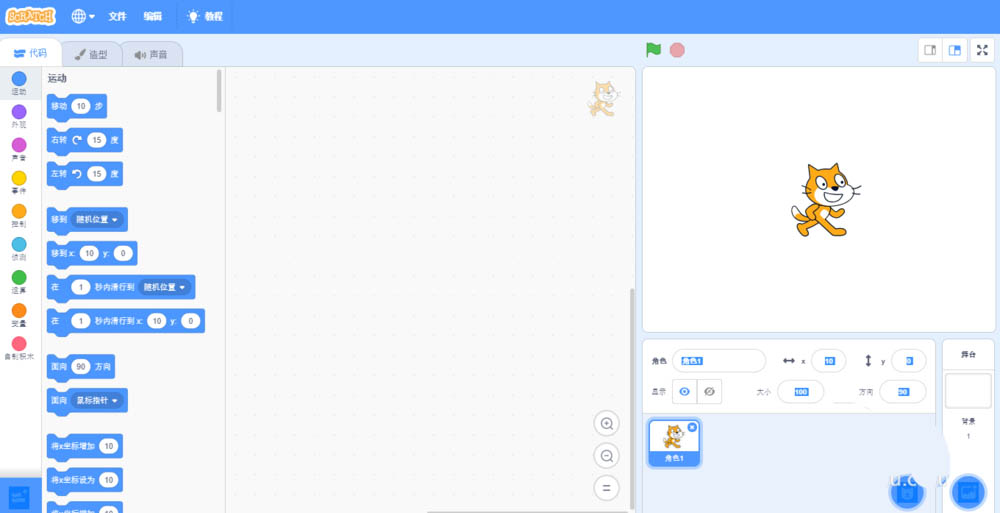
Task: Click the 90 value in 面向 方向 block
Action: click(x=80, y=367)
